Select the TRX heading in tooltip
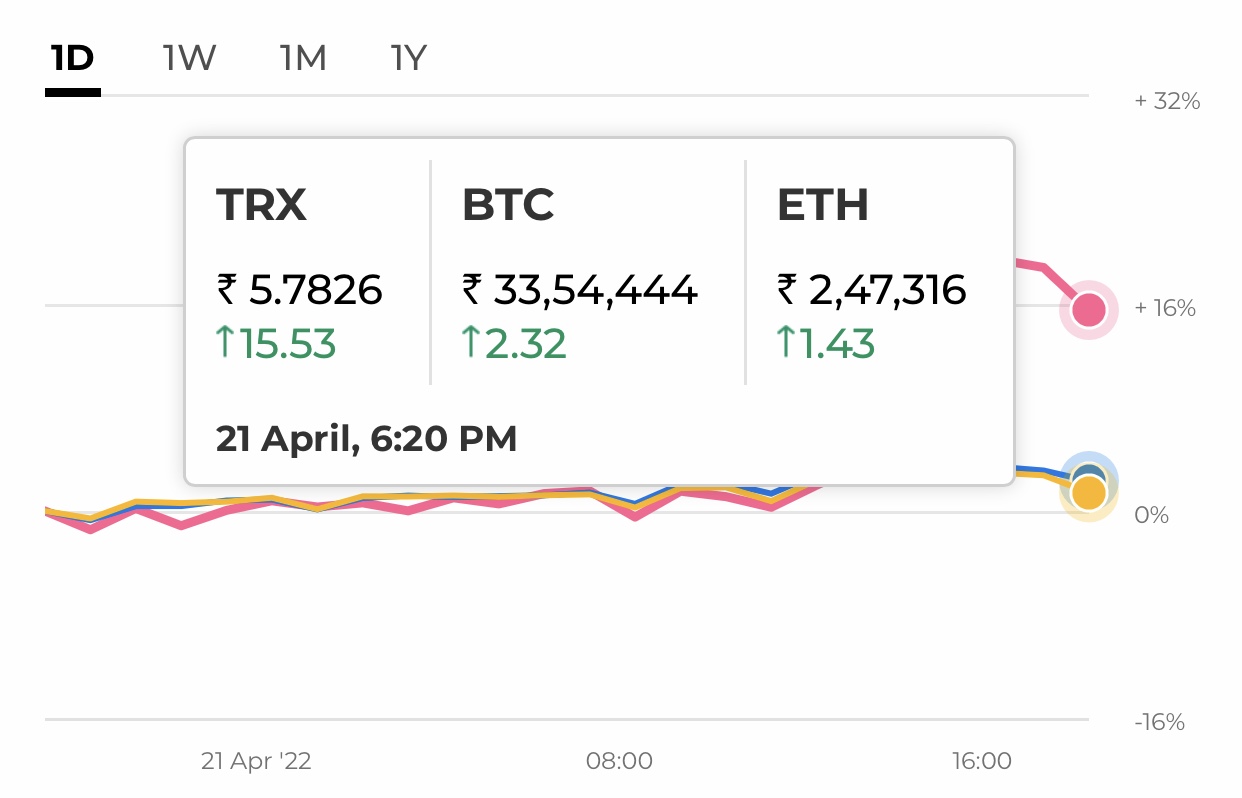Screen dimensions: 1242x798 261,205
